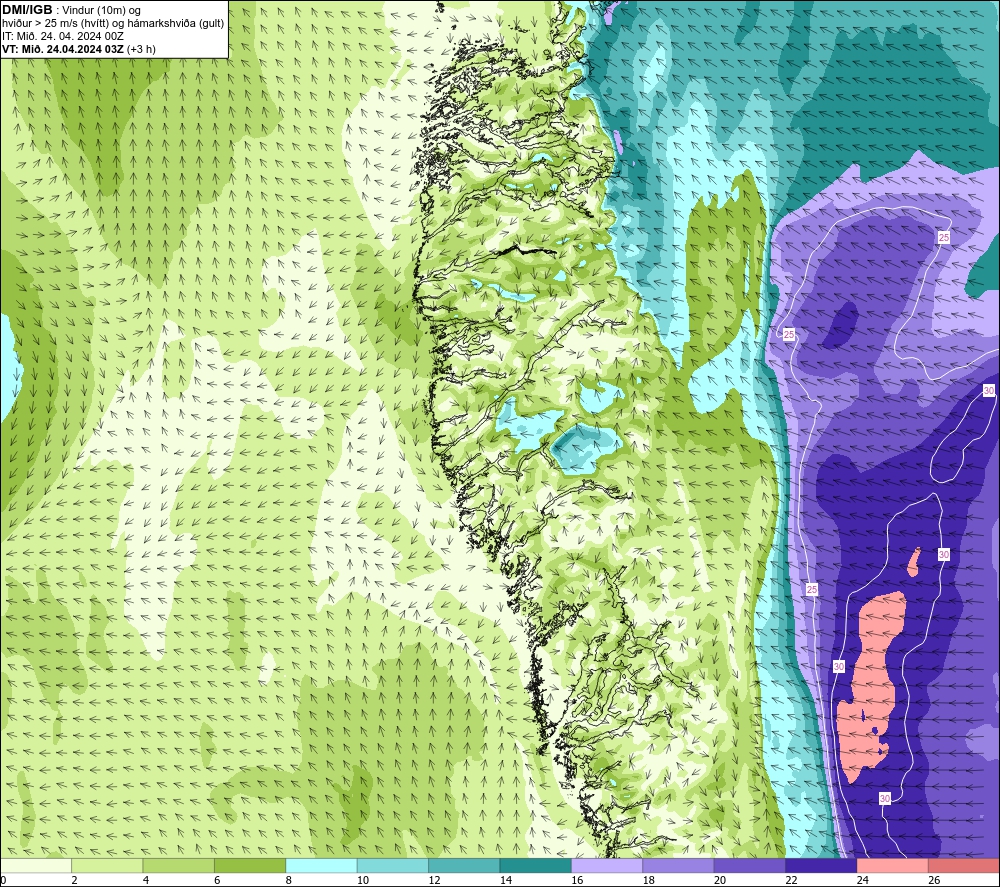Select the 6–8 m/s darkest green legend swatch
This screenshot has height=887, width=1000.
pyautogui.click(x=250, y=865)
